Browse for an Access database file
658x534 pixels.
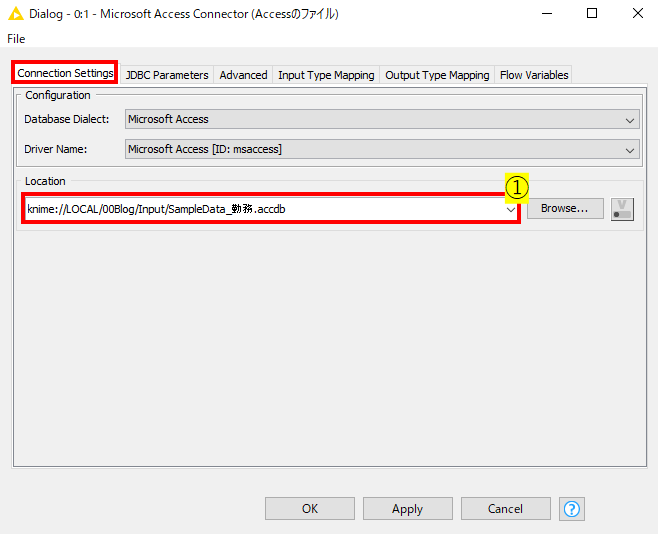click(565, 208)
